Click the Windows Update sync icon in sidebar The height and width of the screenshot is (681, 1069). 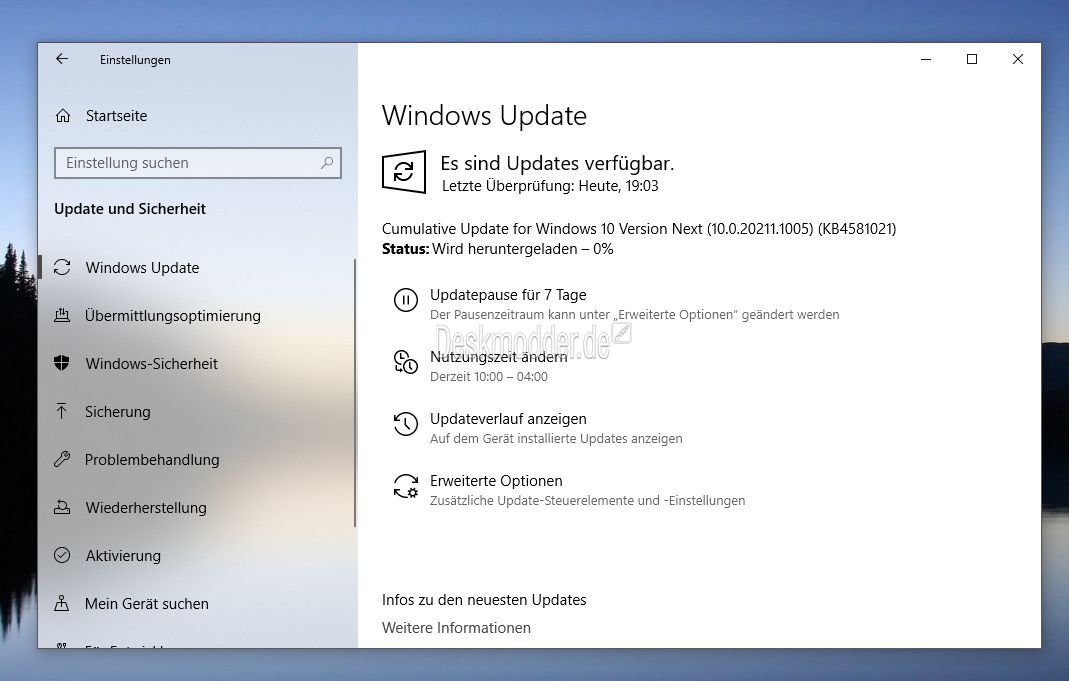click(x=62, y=267)
